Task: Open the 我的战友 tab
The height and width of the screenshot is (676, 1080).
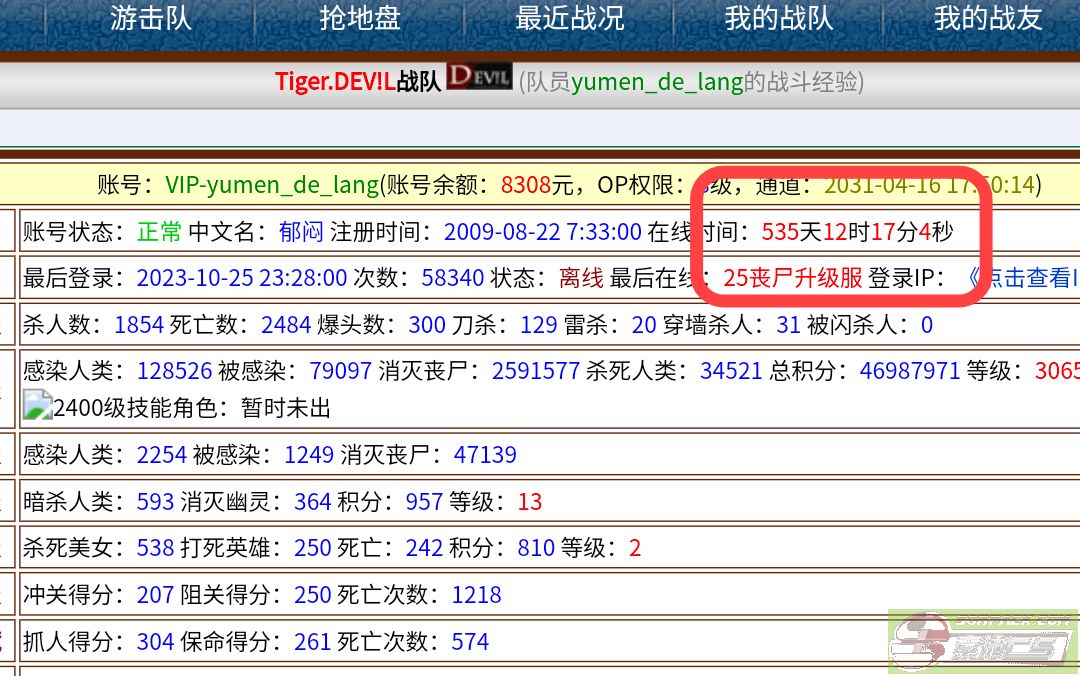Action: coord(988,19)
